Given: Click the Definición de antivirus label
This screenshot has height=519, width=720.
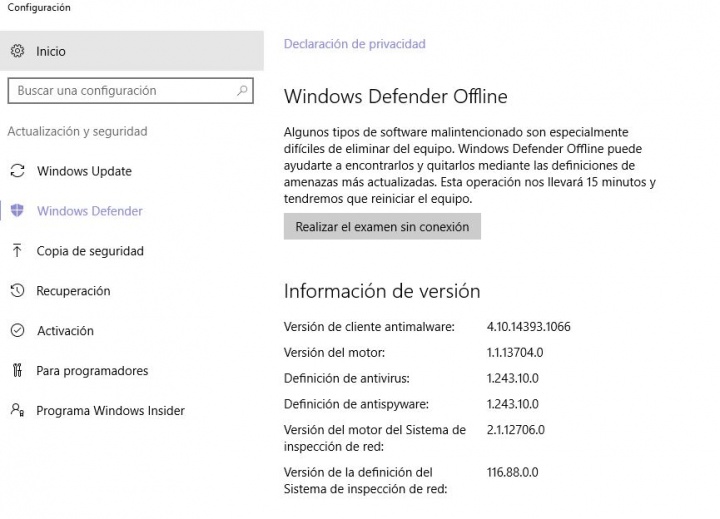Looking at the screenshot, I should tap(347, 378).
